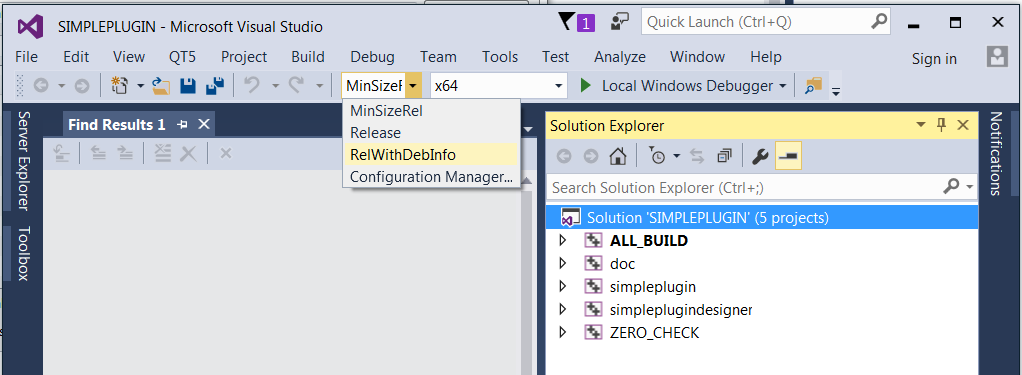Click the Quick Launch search magnifier
Image resolution: width=1022 pixels, height=375 pixels.
(x=879, y=22)
